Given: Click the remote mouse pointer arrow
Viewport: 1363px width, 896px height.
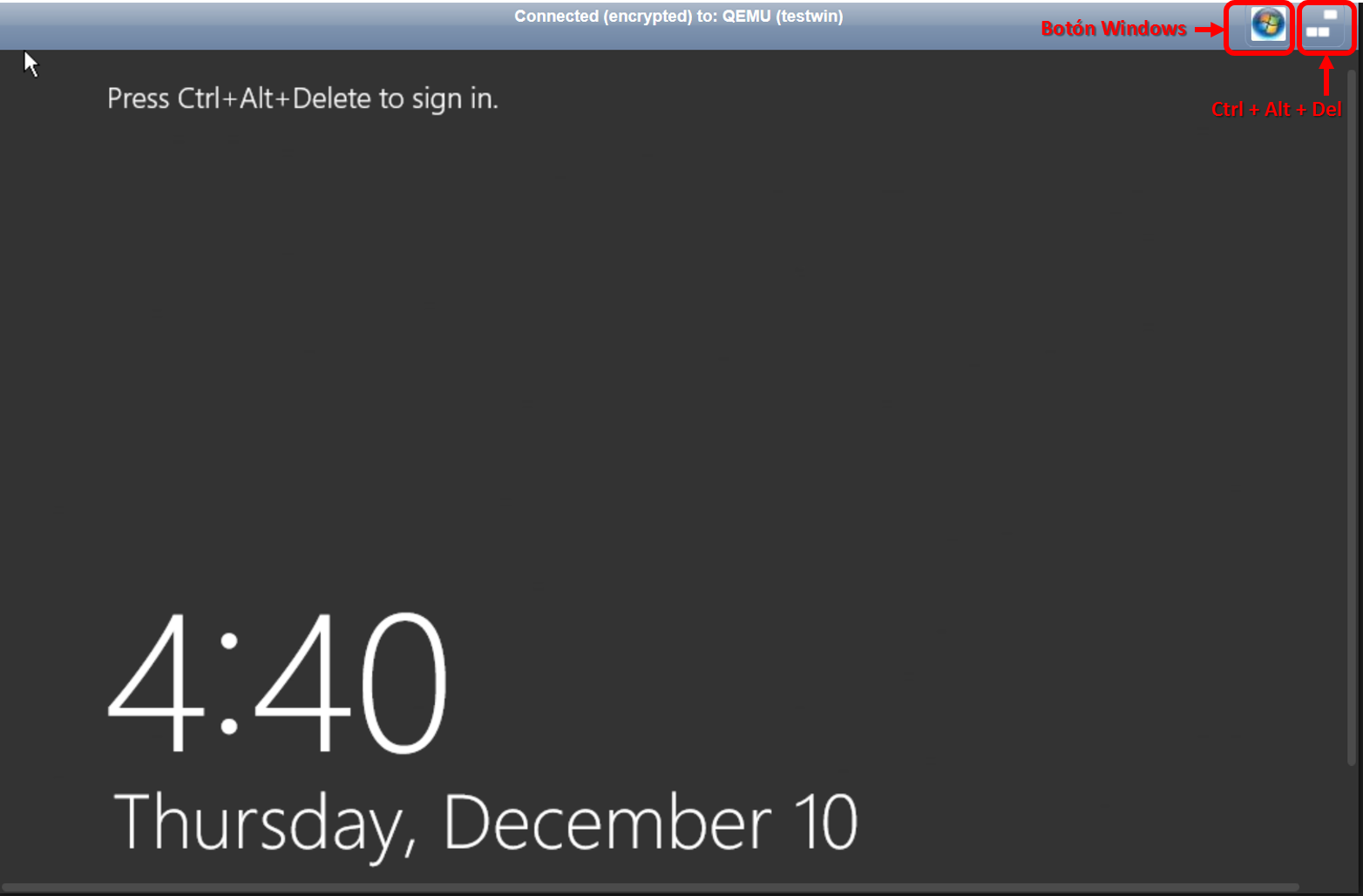Looking at the screenshot, I should coord(31,64).
